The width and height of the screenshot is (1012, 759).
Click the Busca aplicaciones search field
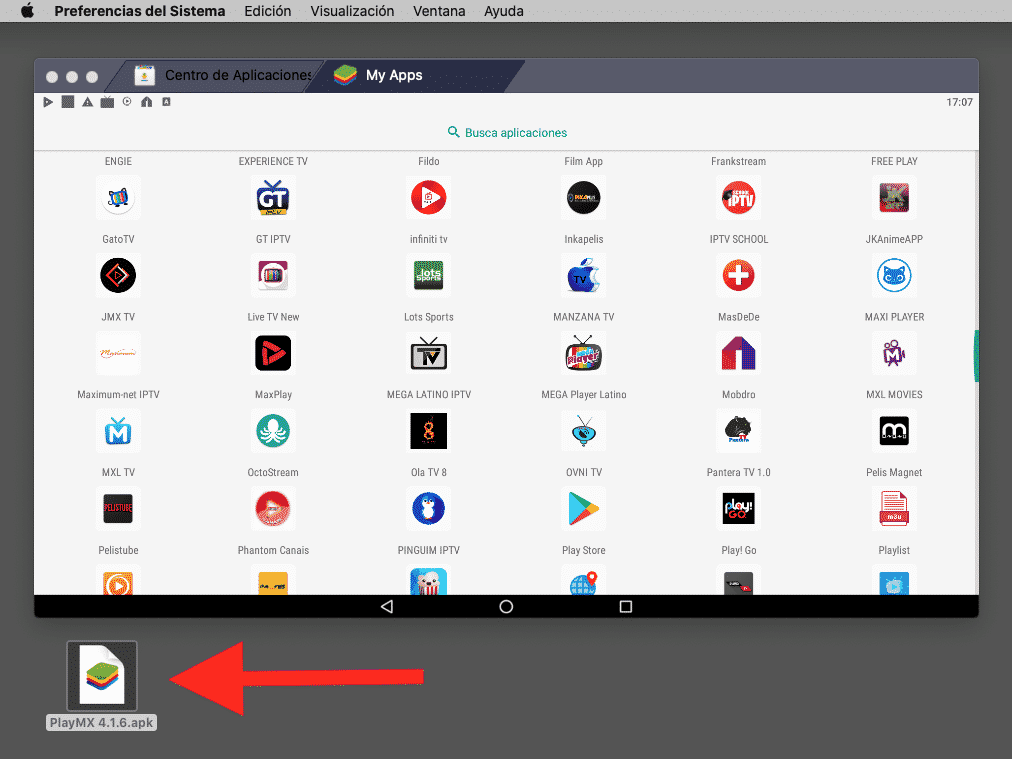[x=506, y=132]
